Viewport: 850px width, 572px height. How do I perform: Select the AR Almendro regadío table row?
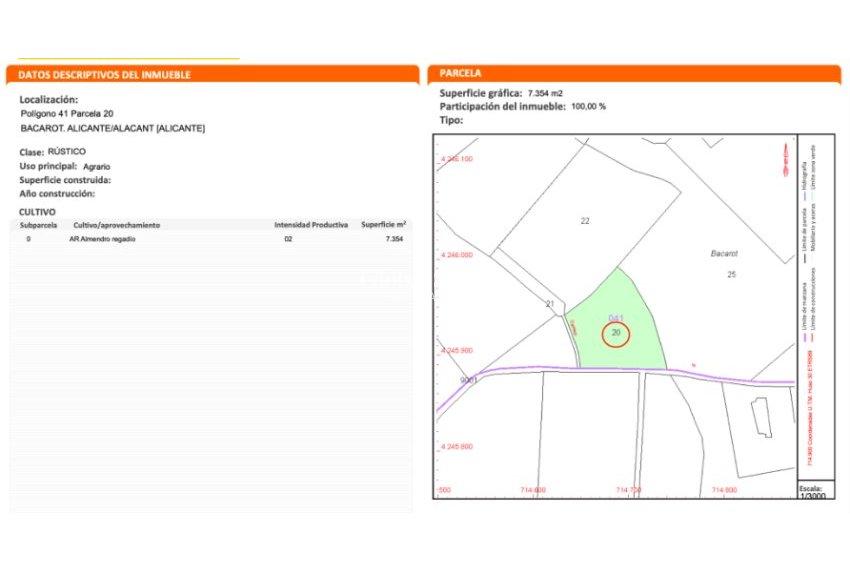point(212,240)
